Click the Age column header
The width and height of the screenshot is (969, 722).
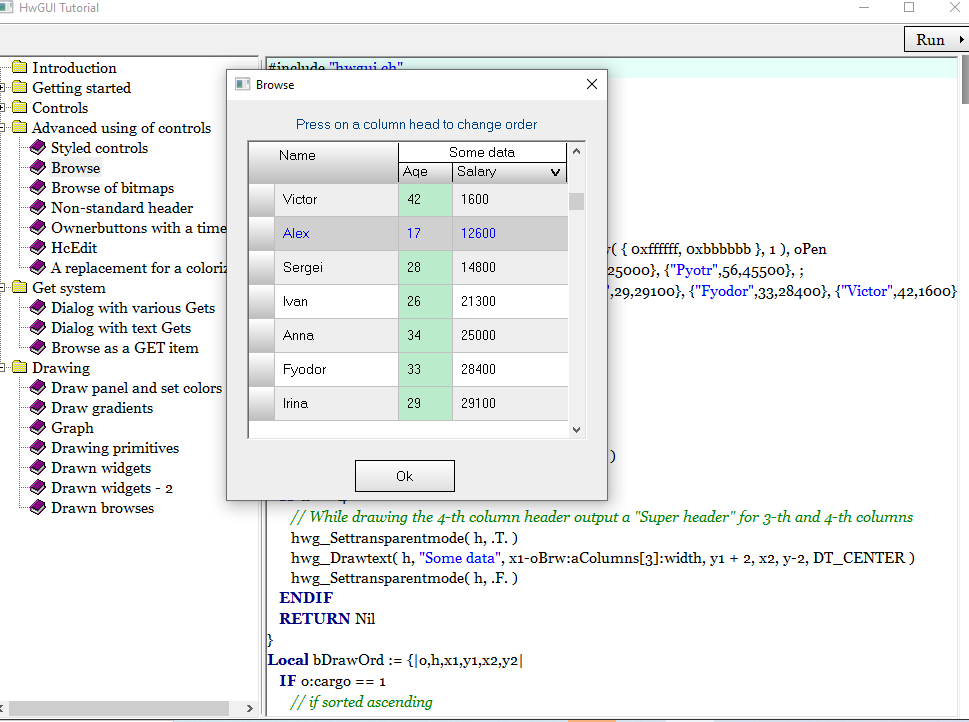(424, 172)
